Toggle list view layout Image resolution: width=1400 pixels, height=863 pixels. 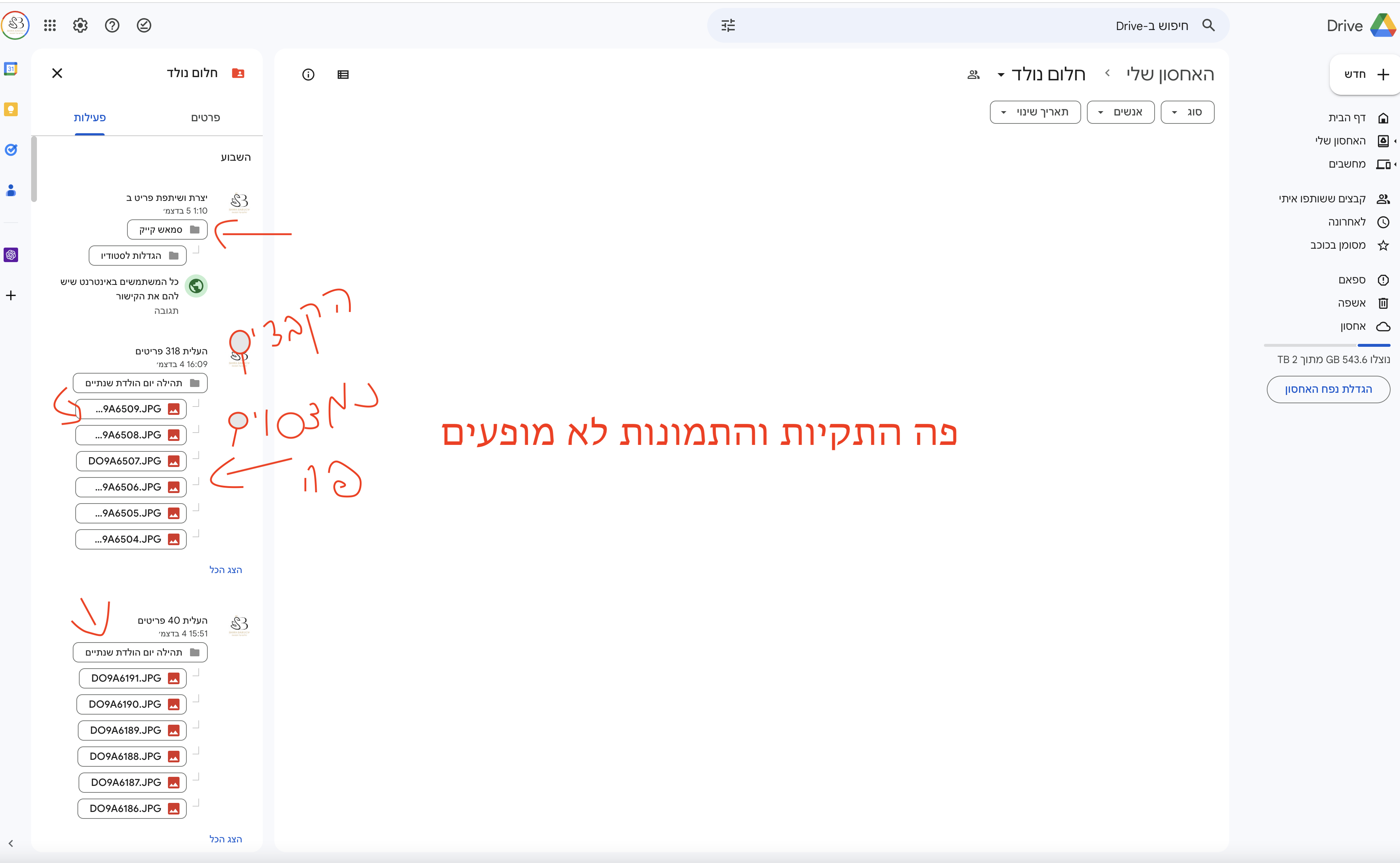point(343,74)
